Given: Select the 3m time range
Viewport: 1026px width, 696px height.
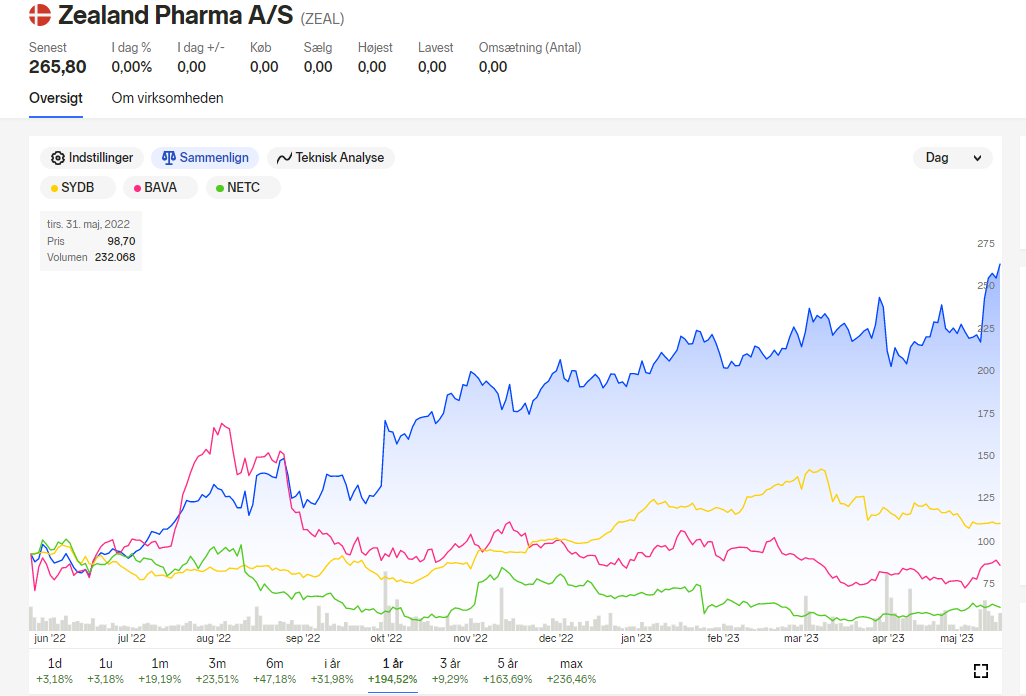Looking at the screenshot, I should (x=217, y=671).
